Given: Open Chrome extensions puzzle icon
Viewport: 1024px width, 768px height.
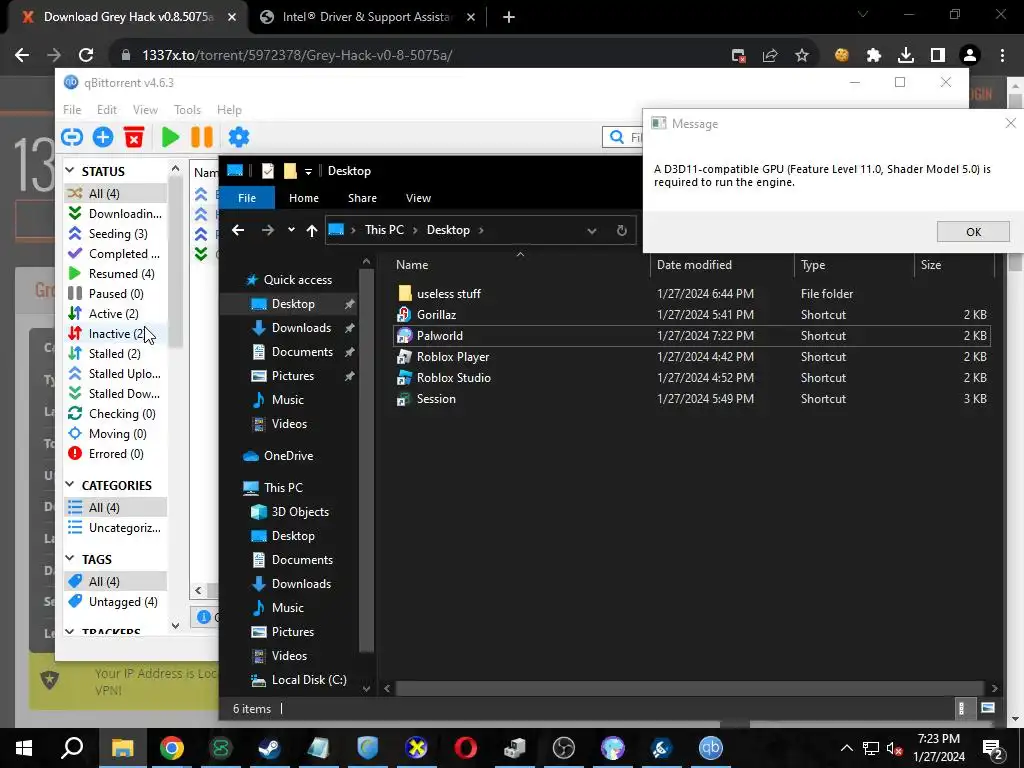Looking at the screenshot, I should pyautogui.click(x=874, y=56).
